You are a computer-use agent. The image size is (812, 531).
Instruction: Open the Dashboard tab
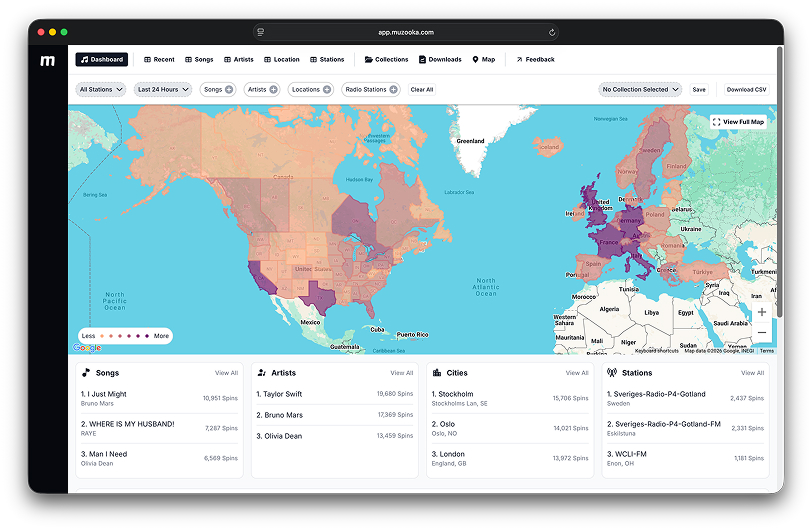point(102,60)
